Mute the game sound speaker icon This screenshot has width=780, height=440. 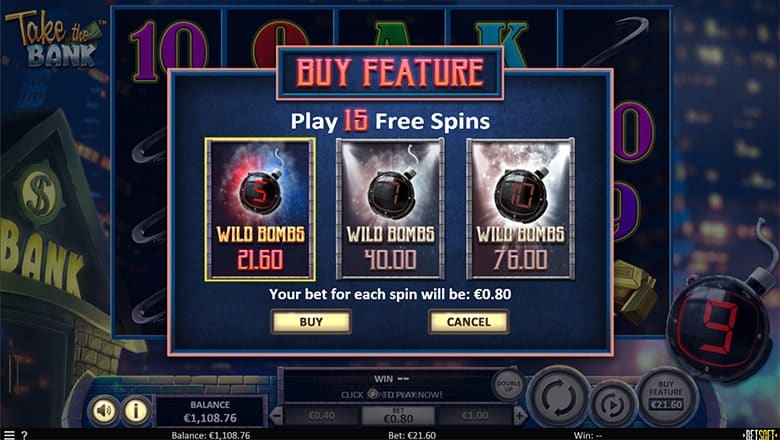103,410
